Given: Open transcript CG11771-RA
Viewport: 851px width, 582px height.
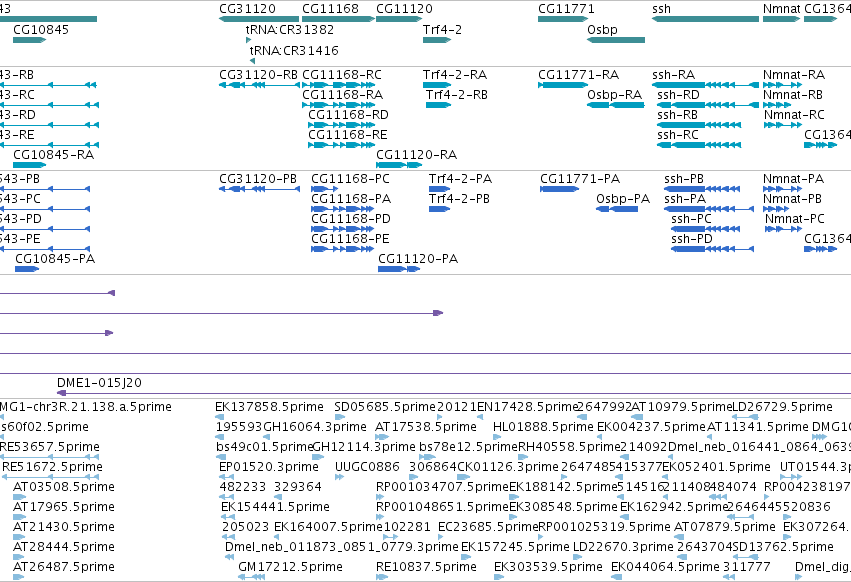Looking at the screenshot, I should [579, 75].
